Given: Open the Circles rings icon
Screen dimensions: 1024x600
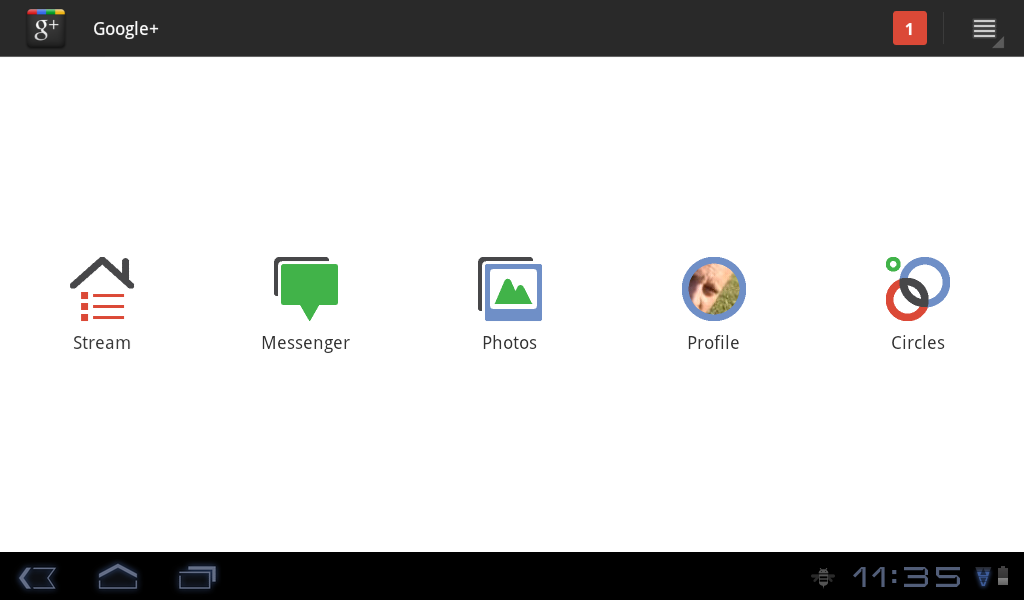Looking at the screenshot, I should [918, 289].
